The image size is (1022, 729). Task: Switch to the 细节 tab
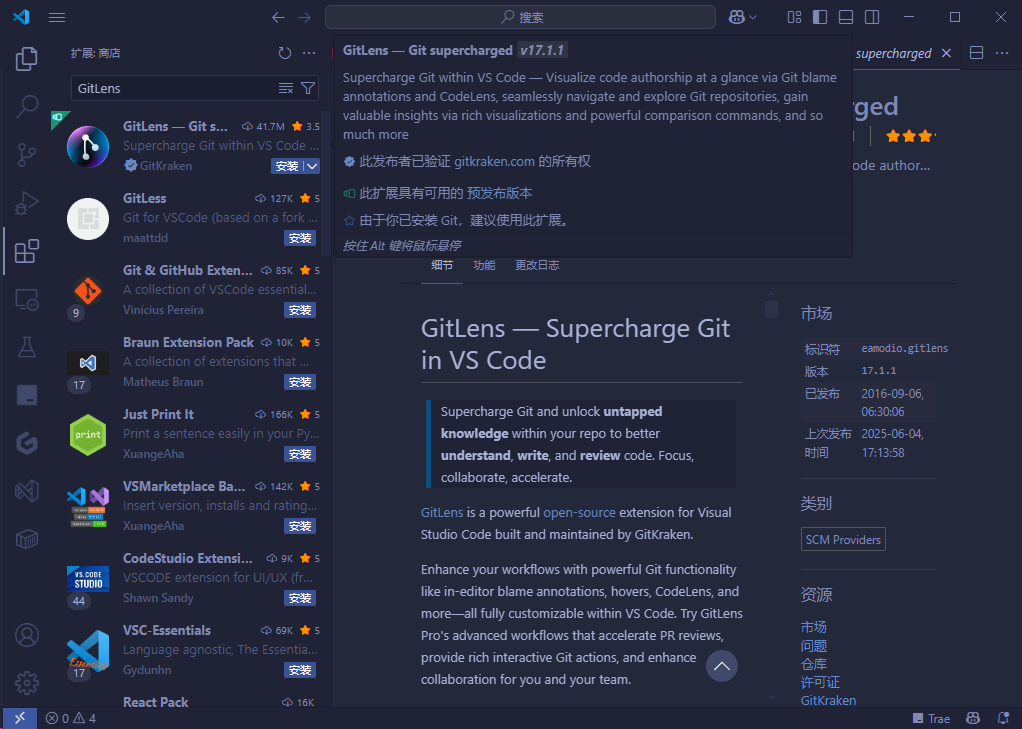(x=442, y=265)
